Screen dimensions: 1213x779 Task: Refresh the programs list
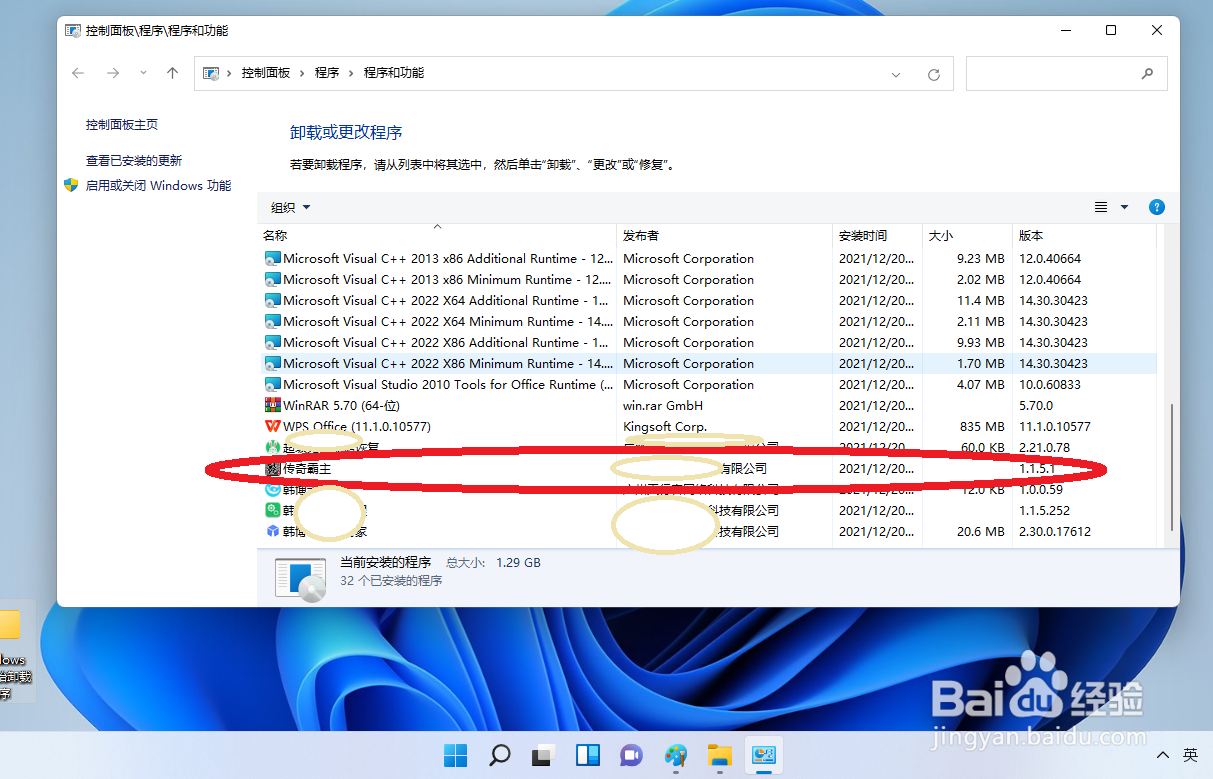click(934, 74)
